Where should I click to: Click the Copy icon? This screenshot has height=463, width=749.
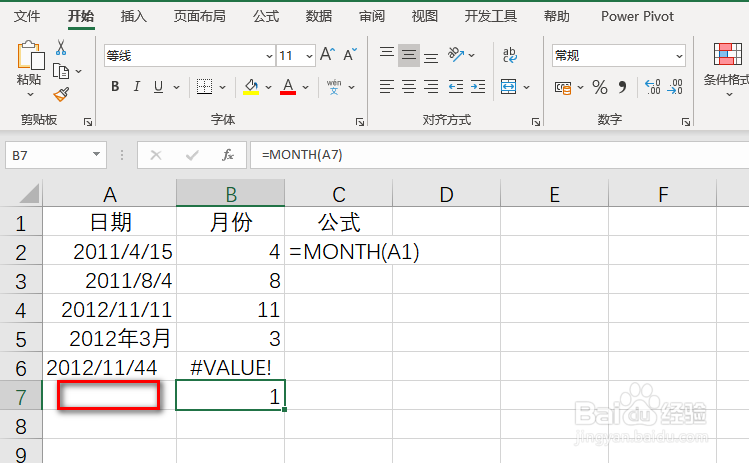click(x=61, y=71)
